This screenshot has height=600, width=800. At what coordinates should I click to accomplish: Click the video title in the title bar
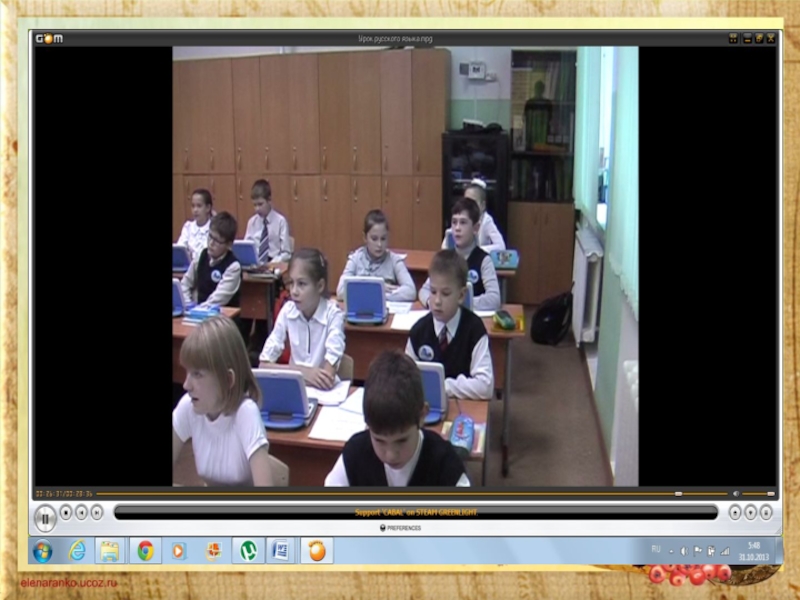pyautogui.click(x=395, y=39)
